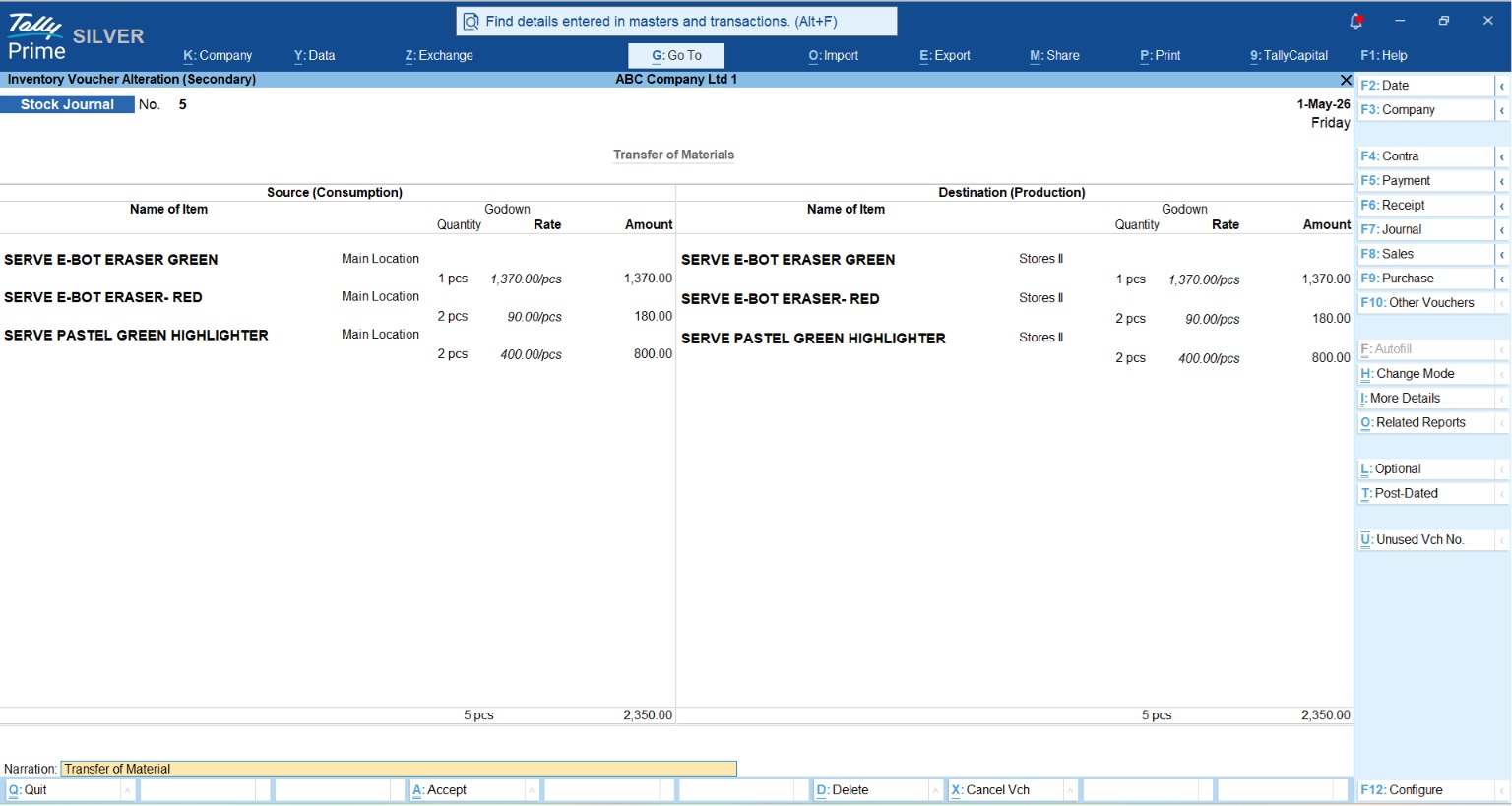1512x806 pixels.
Task: Select destination item SERVE E-BOT ERASER GREEN
Action: (788, 260)
